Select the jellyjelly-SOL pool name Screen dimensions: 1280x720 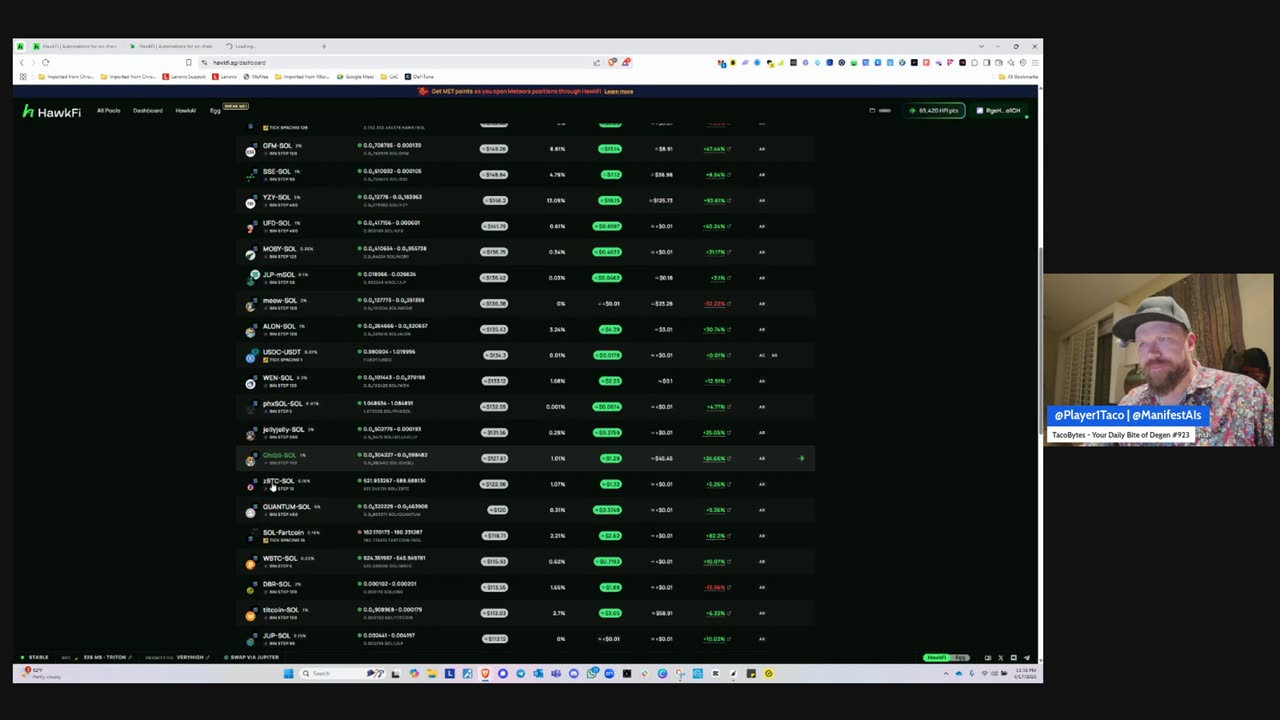(x=283, y=429)
